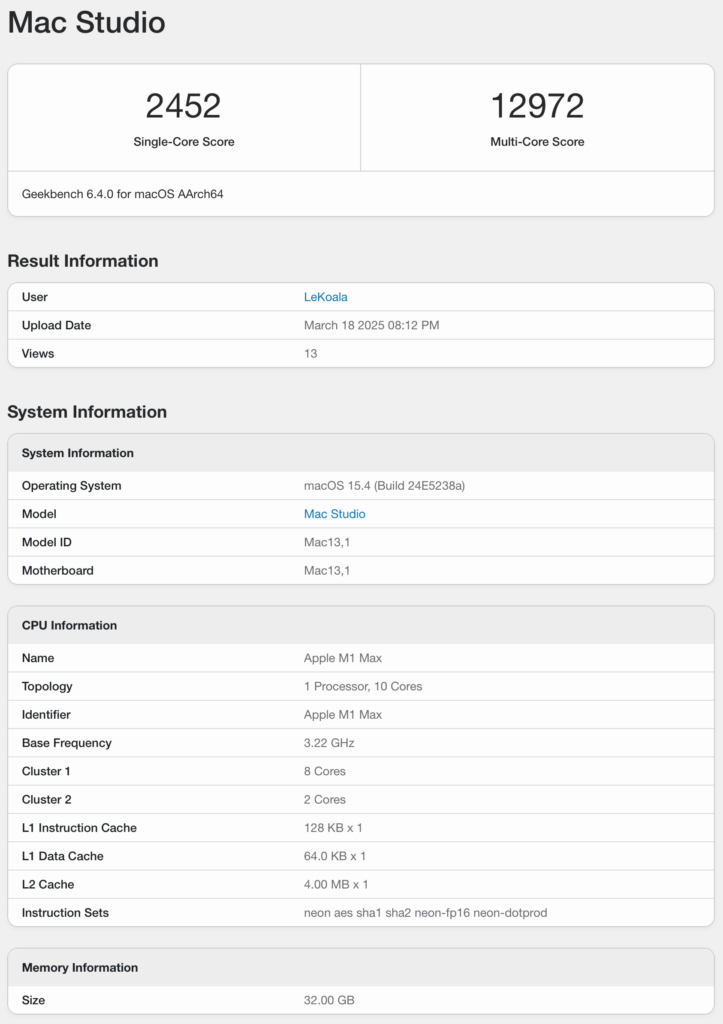This screenshot has height=1024, width=723.
Task: Click the Base Frequency value 3.22 GHz
Action: [x=329, y=743]
